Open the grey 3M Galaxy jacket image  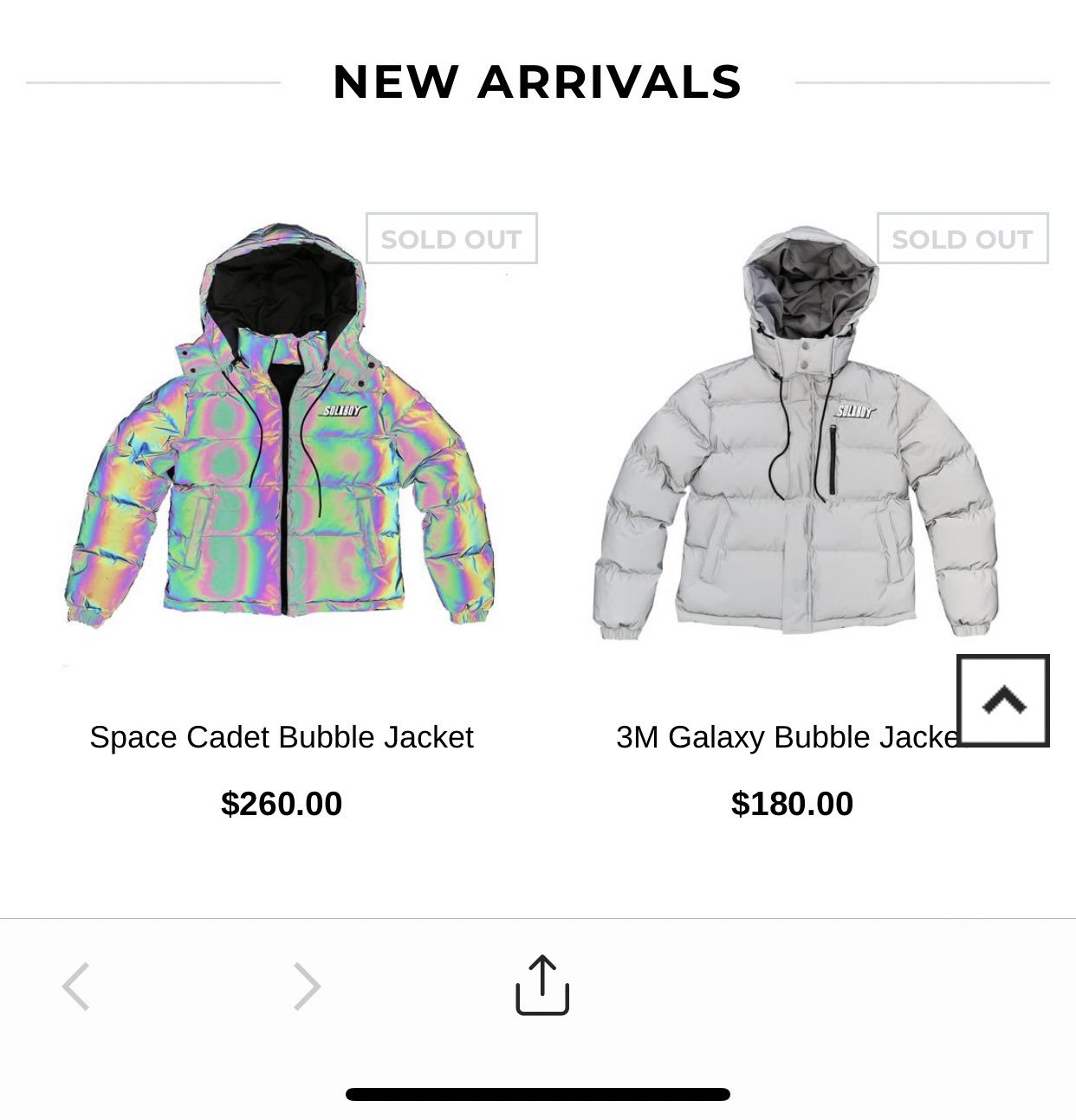point(794,433)
